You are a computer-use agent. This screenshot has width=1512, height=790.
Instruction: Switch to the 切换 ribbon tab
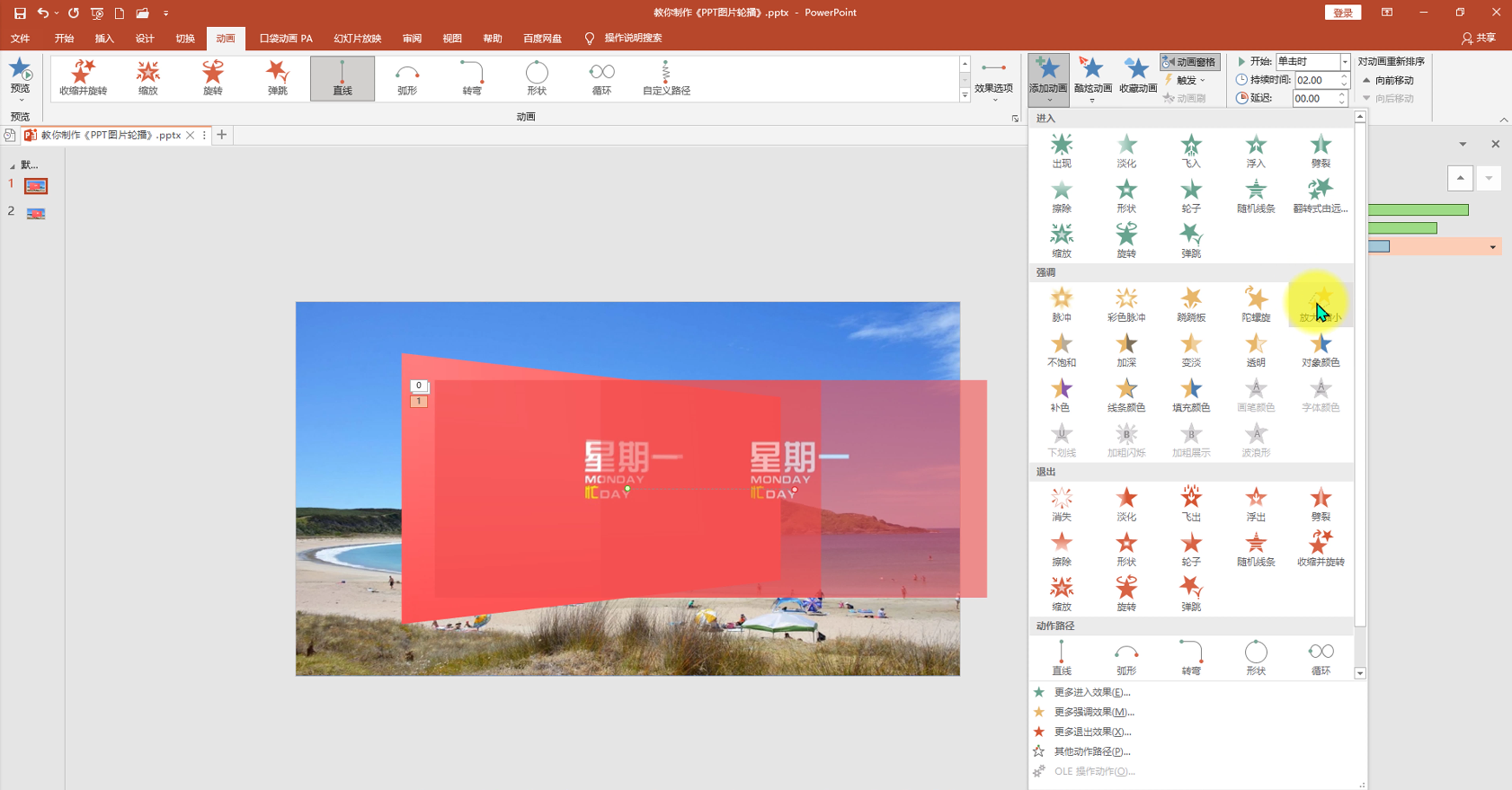(x=185, y=38)
